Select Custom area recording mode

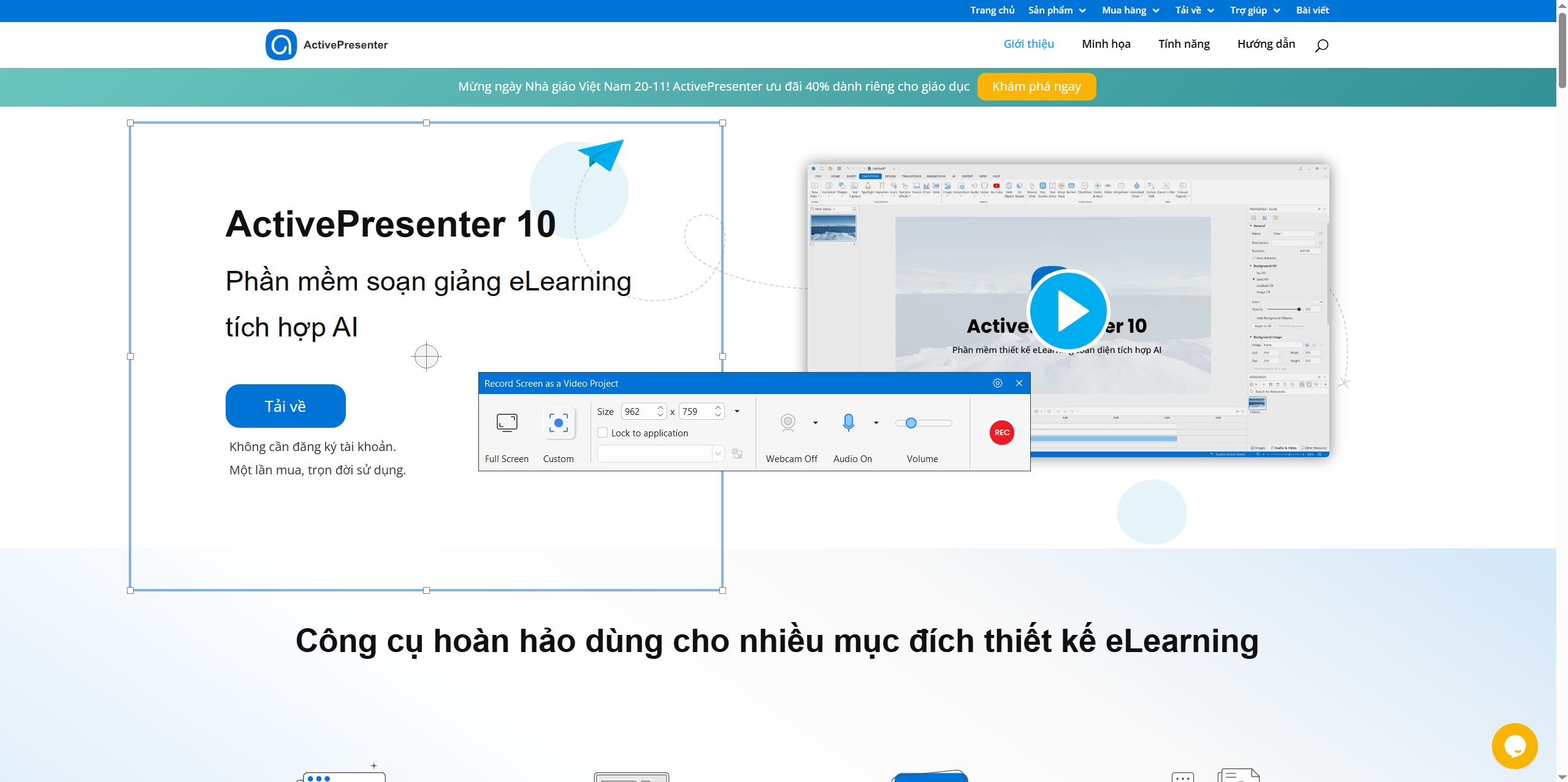[558, 423]
